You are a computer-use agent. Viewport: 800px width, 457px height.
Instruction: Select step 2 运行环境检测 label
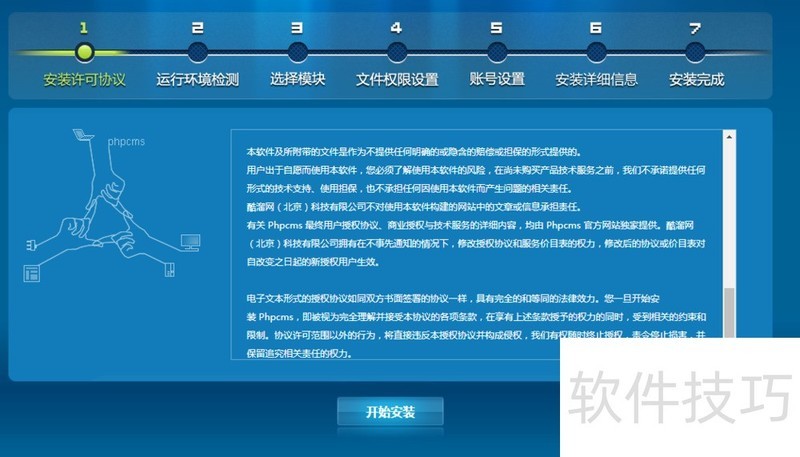tap(197, 80)
